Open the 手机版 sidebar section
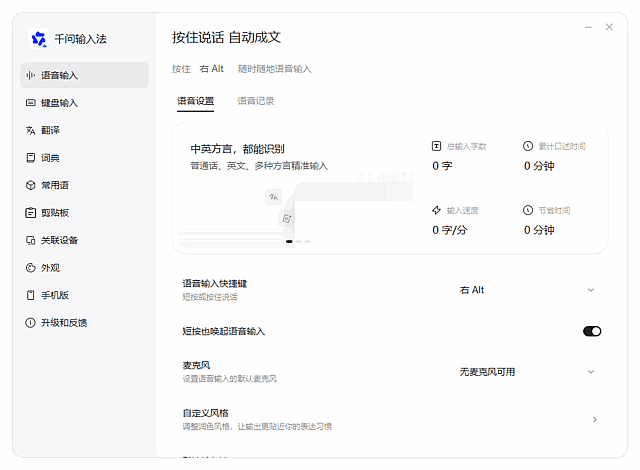The width and height of the screenshot is (640, 470). coord(84,295)
